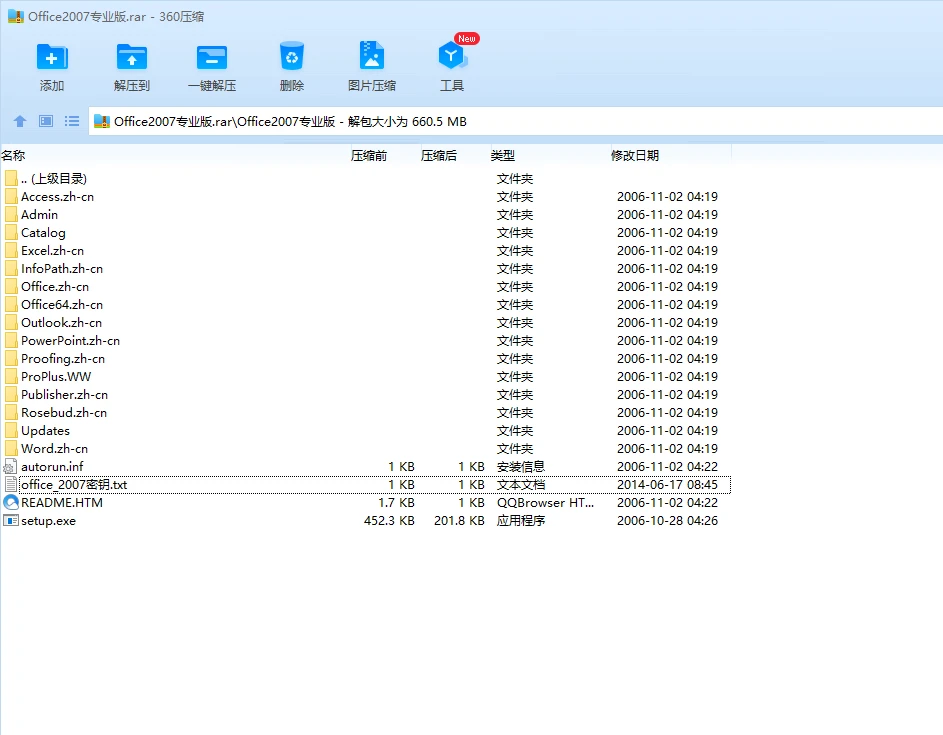
Task: Select the ProPlus.WW folder name
Action: click(x=56, y=377)
